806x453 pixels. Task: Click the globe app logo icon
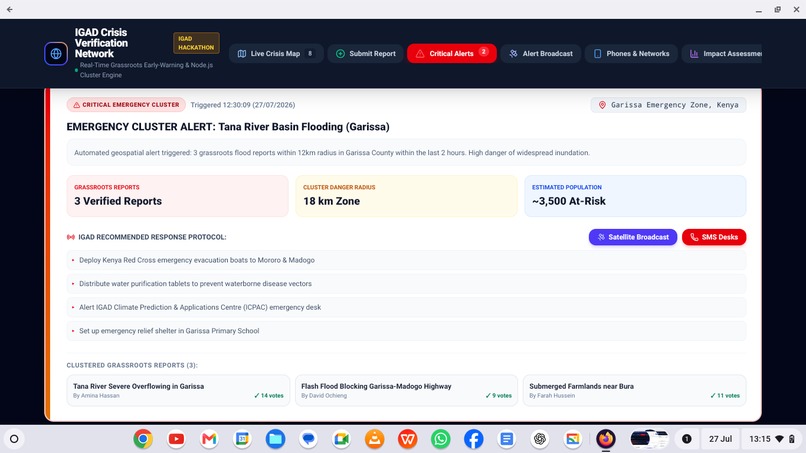(56, 53)
